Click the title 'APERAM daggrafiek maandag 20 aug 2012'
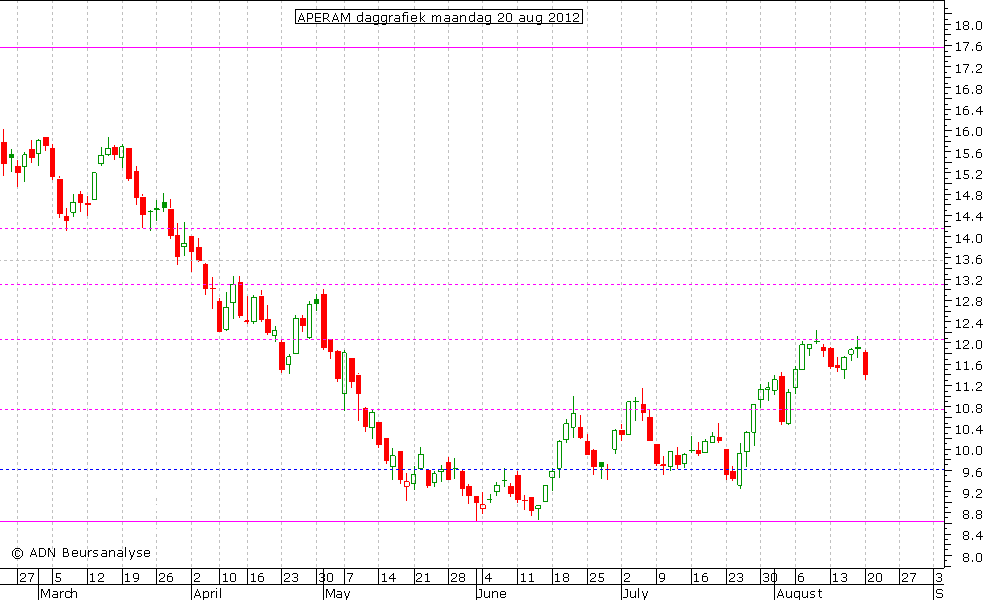The image size is (985, 600). 438,17
